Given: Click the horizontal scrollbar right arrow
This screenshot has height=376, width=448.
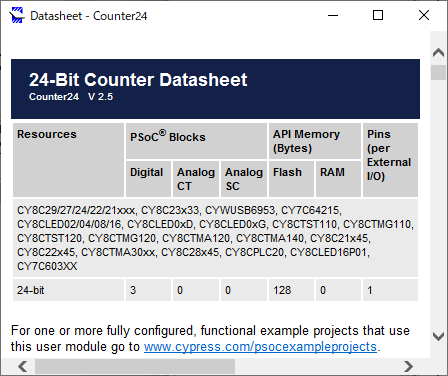Looking at the screenshot, I should click(x=408, y=366).
